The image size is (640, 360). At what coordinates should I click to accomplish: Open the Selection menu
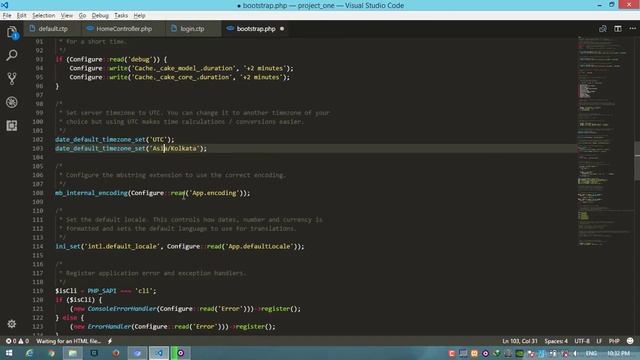coord(44,16)
